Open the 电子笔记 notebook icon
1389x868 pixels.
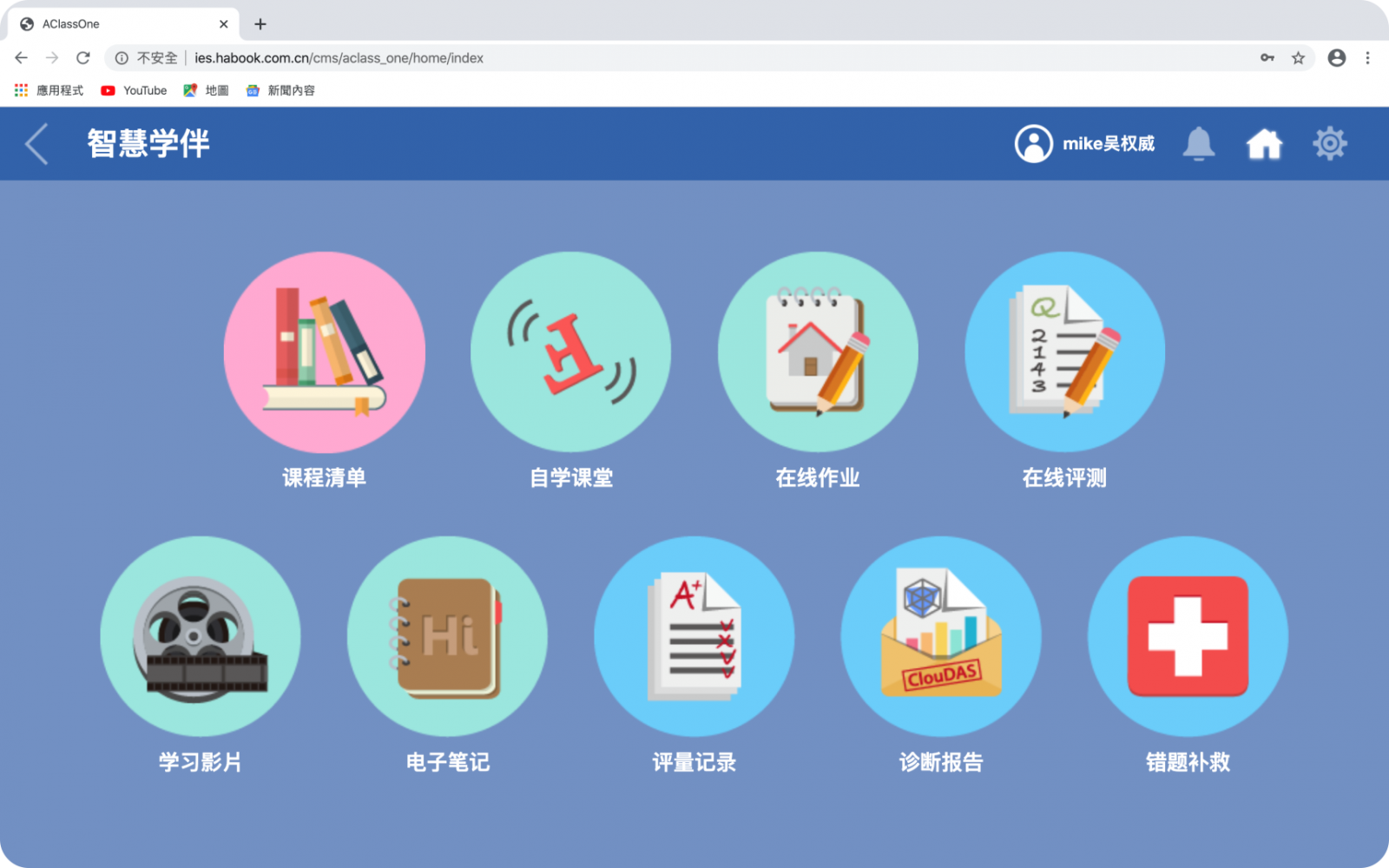(x=447, y=636)
